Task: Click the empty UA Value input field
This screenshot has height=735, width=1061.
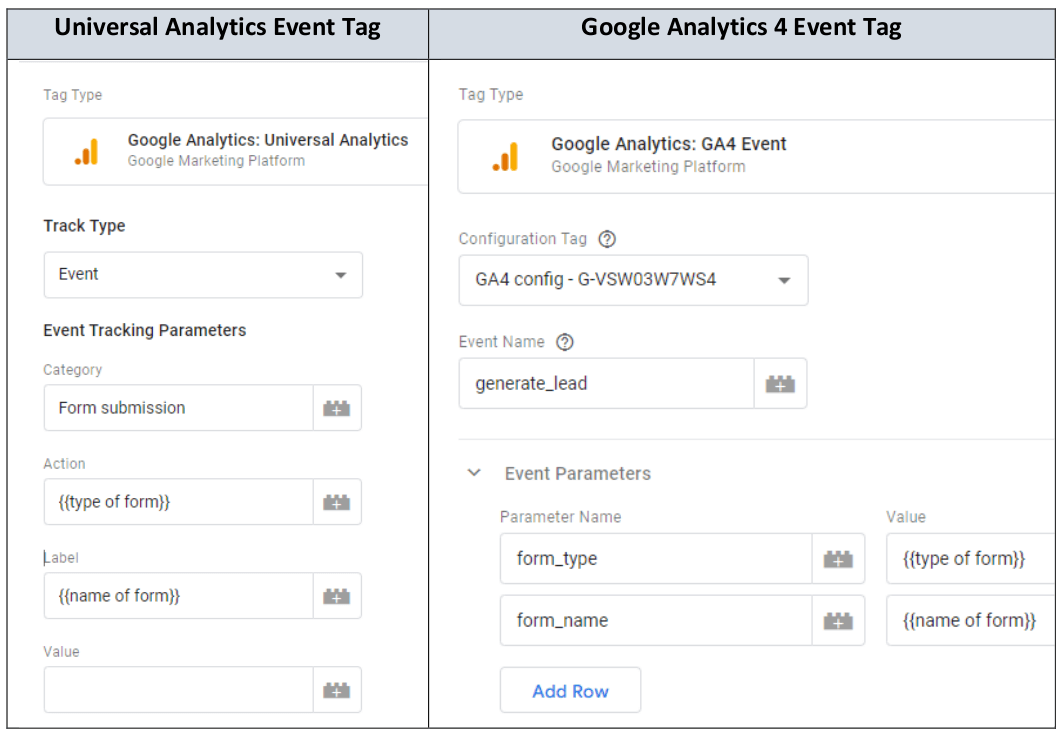Action: (179, 690)
